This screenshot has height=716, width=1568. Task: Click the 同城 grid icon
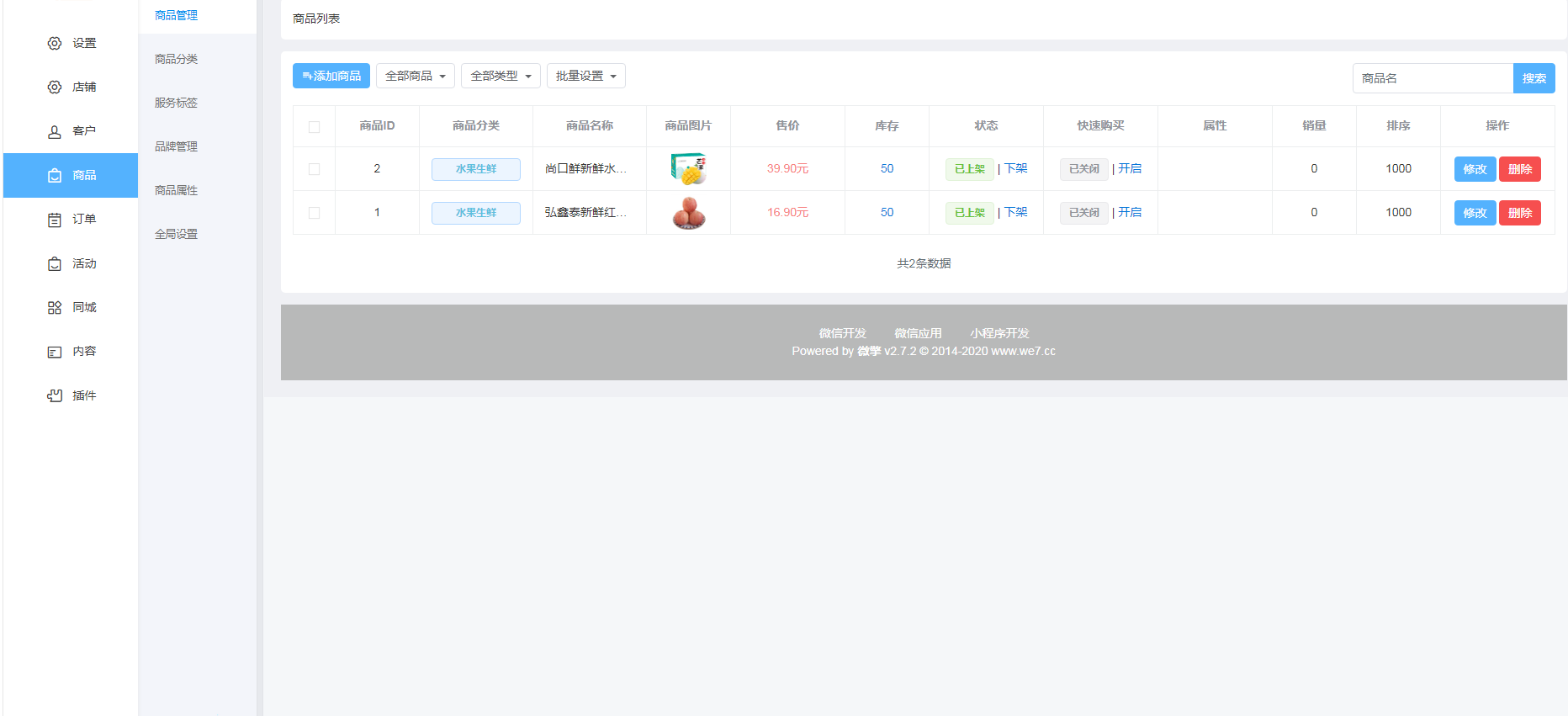[55, 307]
